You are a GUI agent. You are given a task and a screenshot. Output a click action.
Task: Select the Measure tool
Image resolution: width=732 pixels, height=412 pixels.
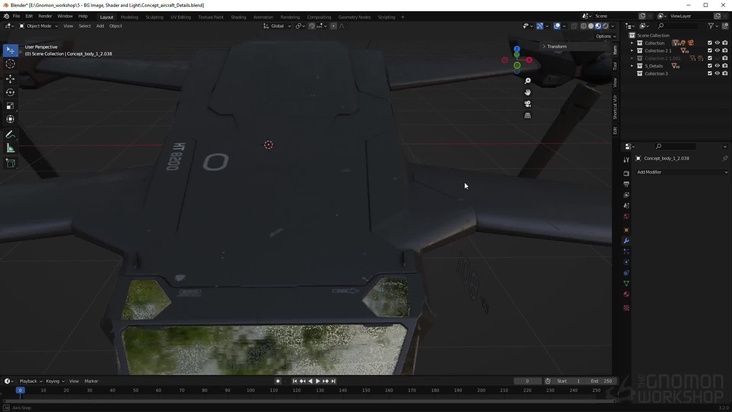(x=11, y=148)
